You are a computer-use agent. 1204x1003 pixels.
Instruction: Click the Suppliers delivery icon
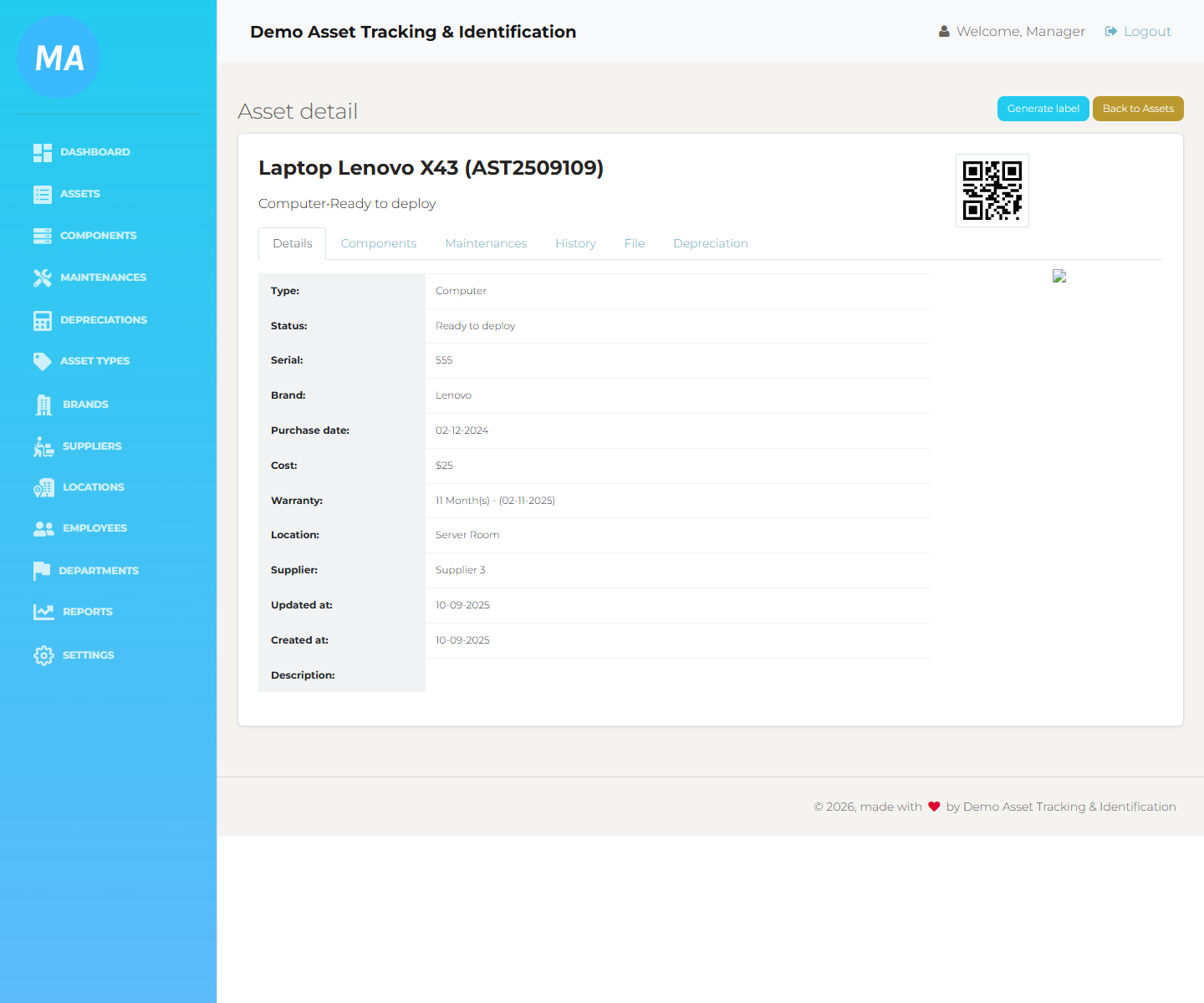coord(43,446)
